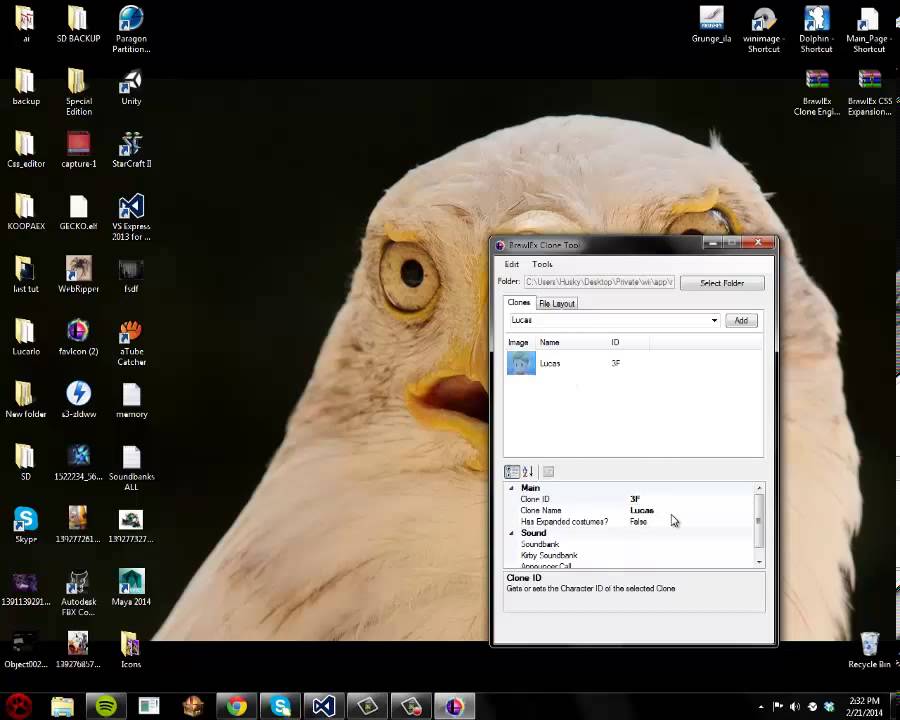Select the Soundbank property row
The image size is (900, 720).
(x=629, y=544)
